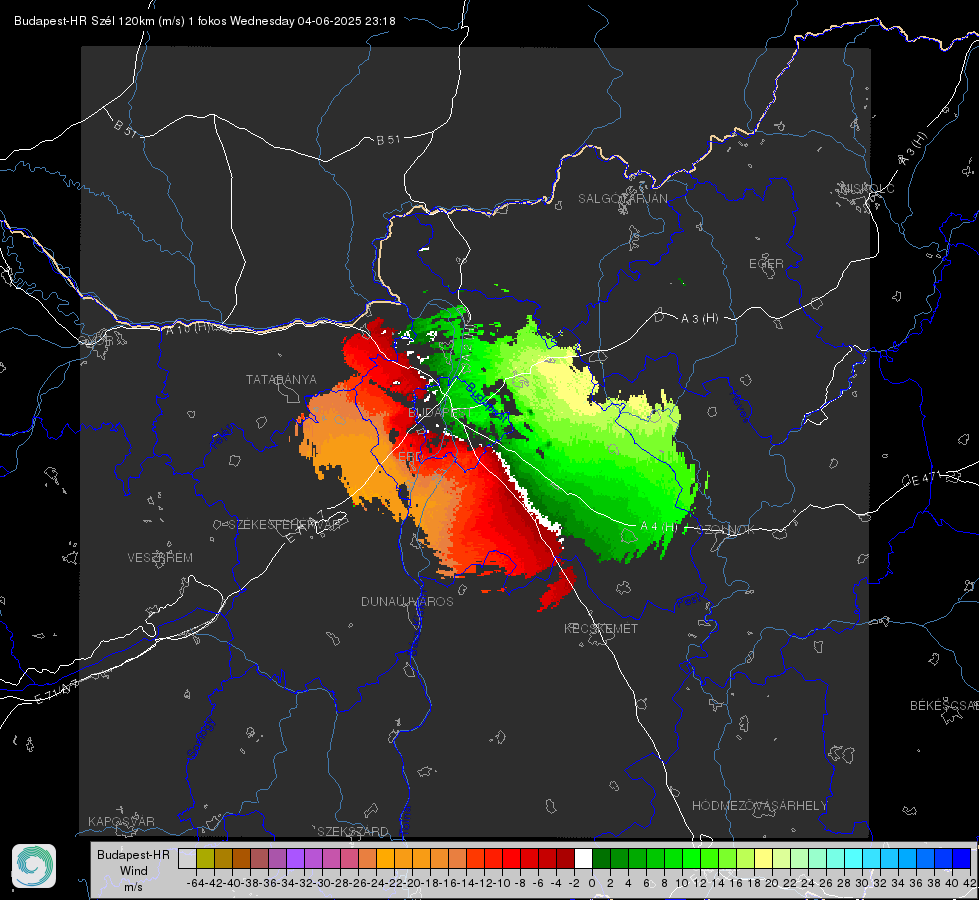Screen dimensions: 979x900
Task: Select the amber swatch between -24 and -22
Action: [x=385, y=858]
